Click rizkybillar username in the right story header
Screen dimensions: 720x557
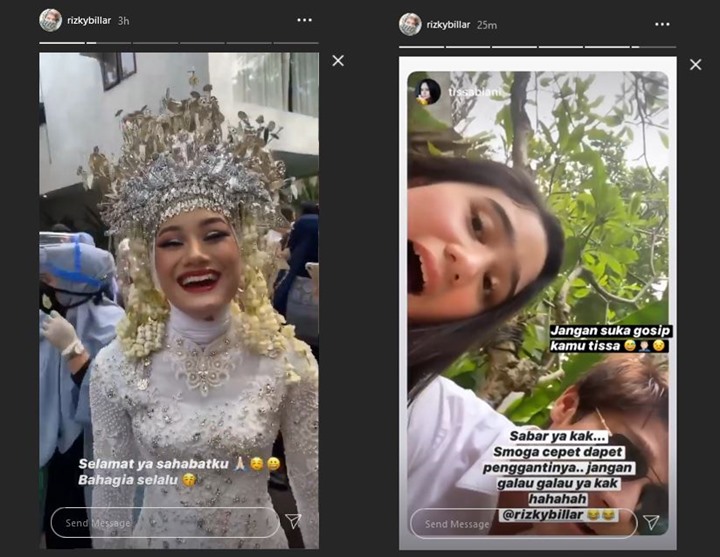(448, 25)
